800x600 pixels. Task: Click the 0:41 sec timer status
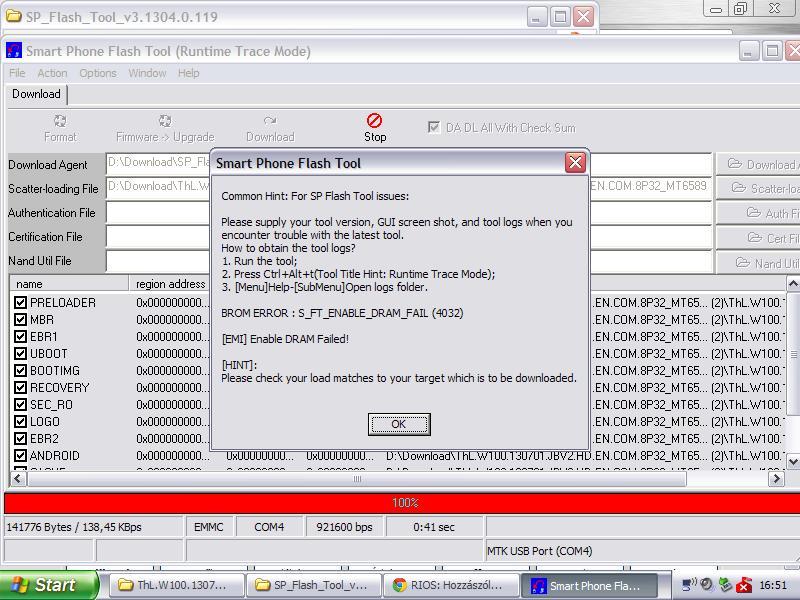point(434,527)
